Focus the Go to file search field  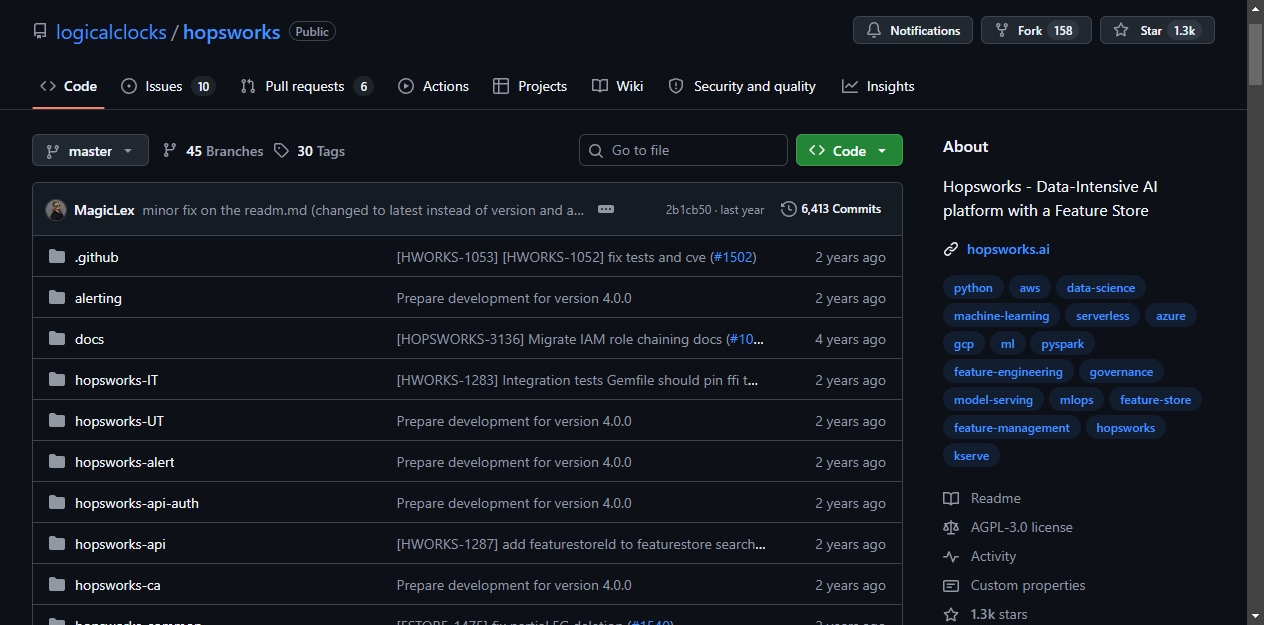pyautogui.click(x=683, y=150)
